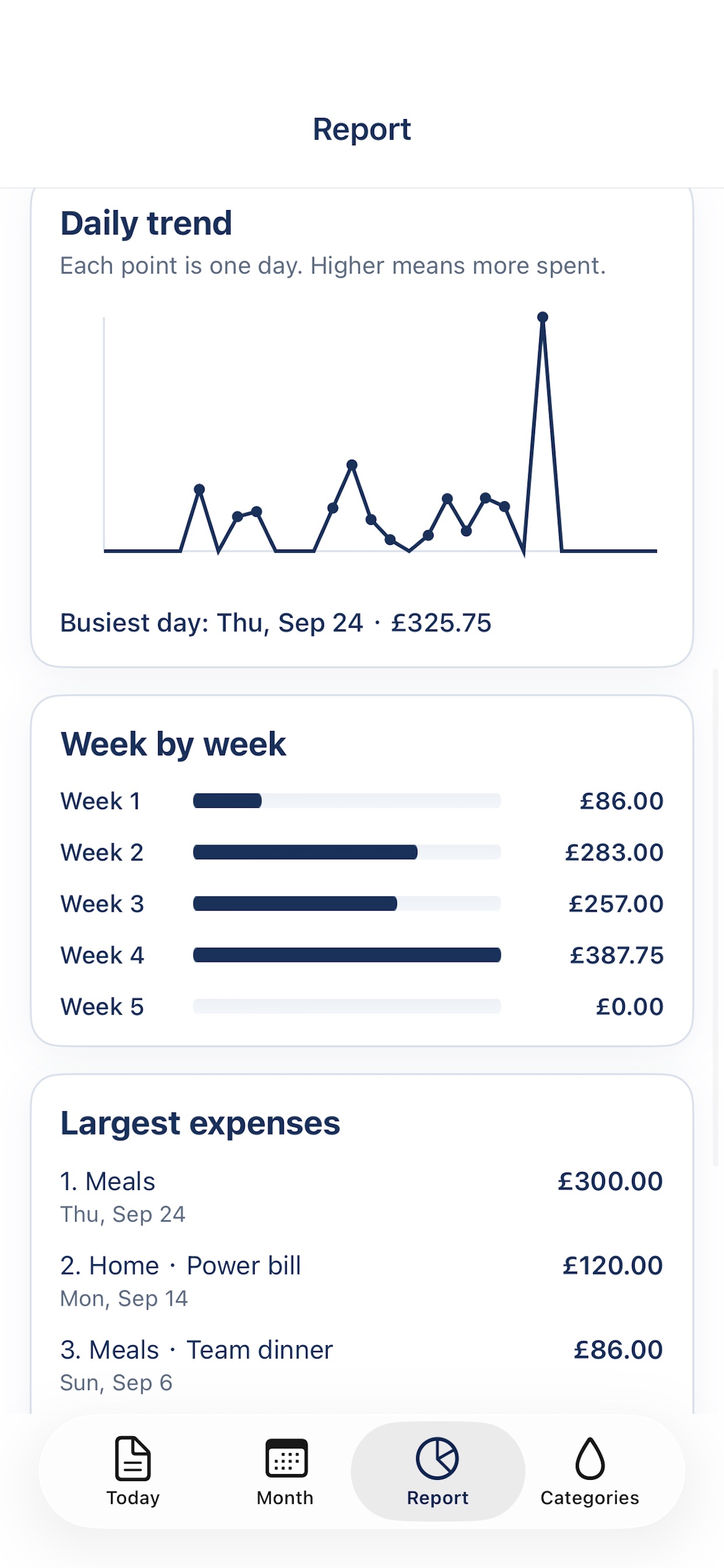This screenshot has height=1568, width=724.
Task: Tap the Week 5 empty bar
Action: (x=347, y=1006)
